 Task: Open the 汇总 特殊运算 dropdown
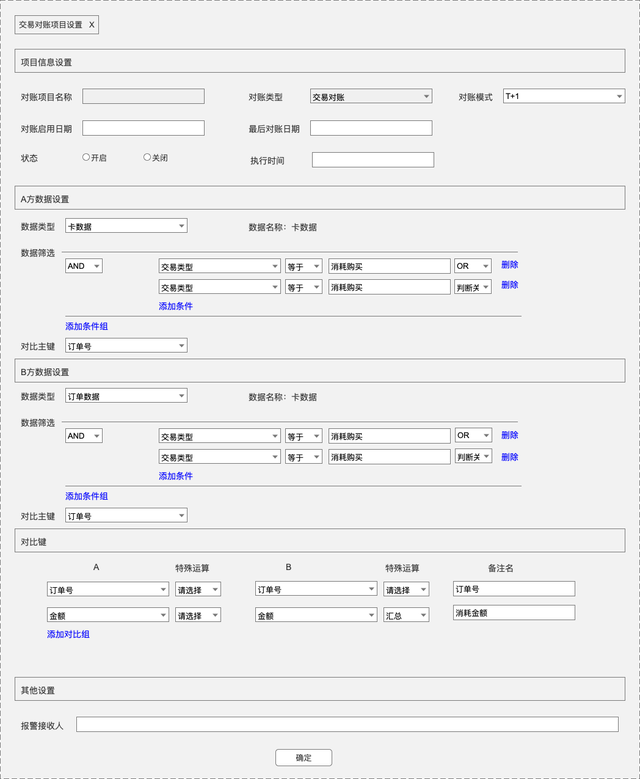406,615
